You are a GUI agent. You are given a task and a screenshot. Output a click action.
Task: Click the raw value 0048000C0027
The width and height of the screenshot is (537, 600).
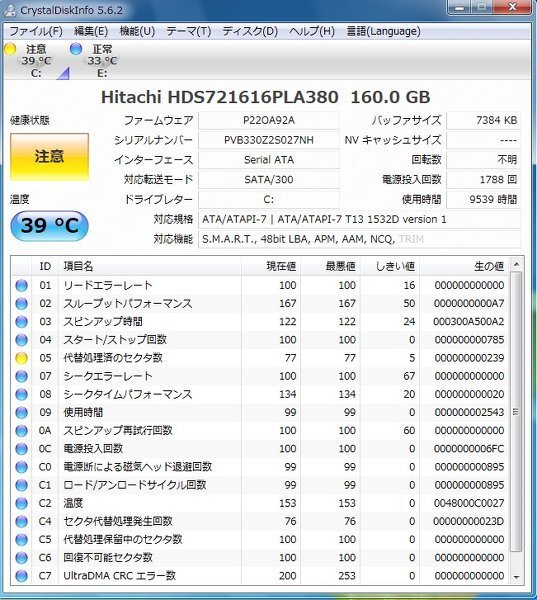pyautogui.click(x=468, y=504)
